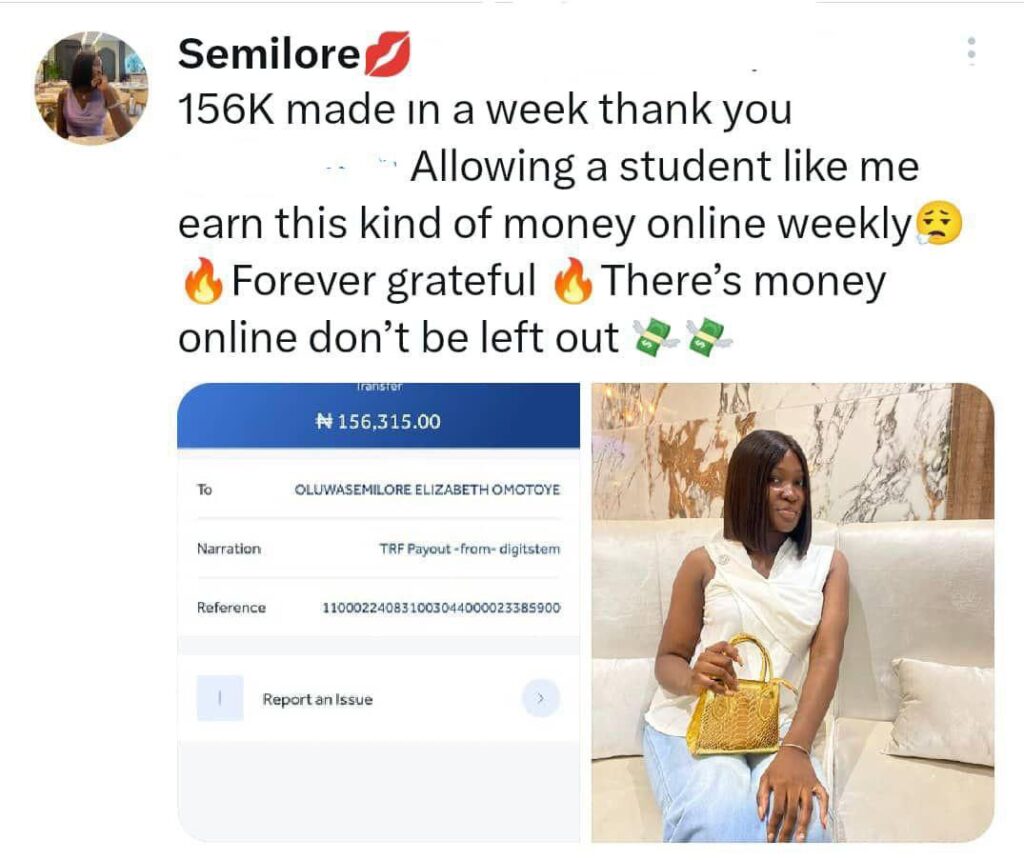Click the To label in receipt
This screenshot has width=1024, height=860.
204,489
